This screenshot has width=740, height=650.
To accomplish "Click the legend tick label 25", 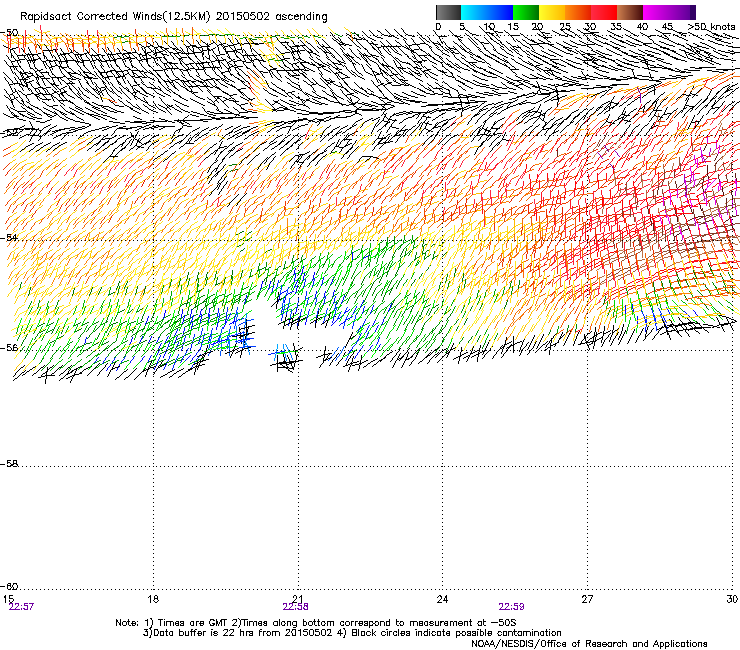I will (564, 27).
